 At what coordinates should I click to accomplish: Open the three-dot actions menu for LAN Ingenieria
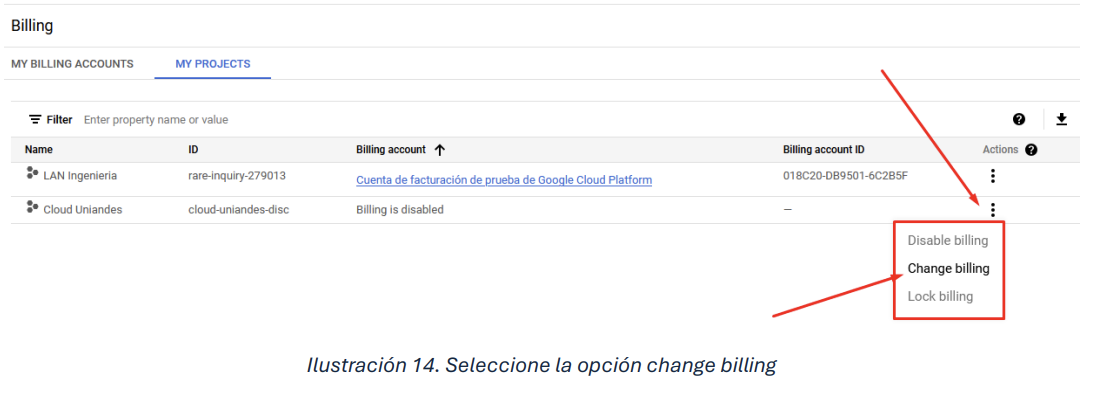992,176
